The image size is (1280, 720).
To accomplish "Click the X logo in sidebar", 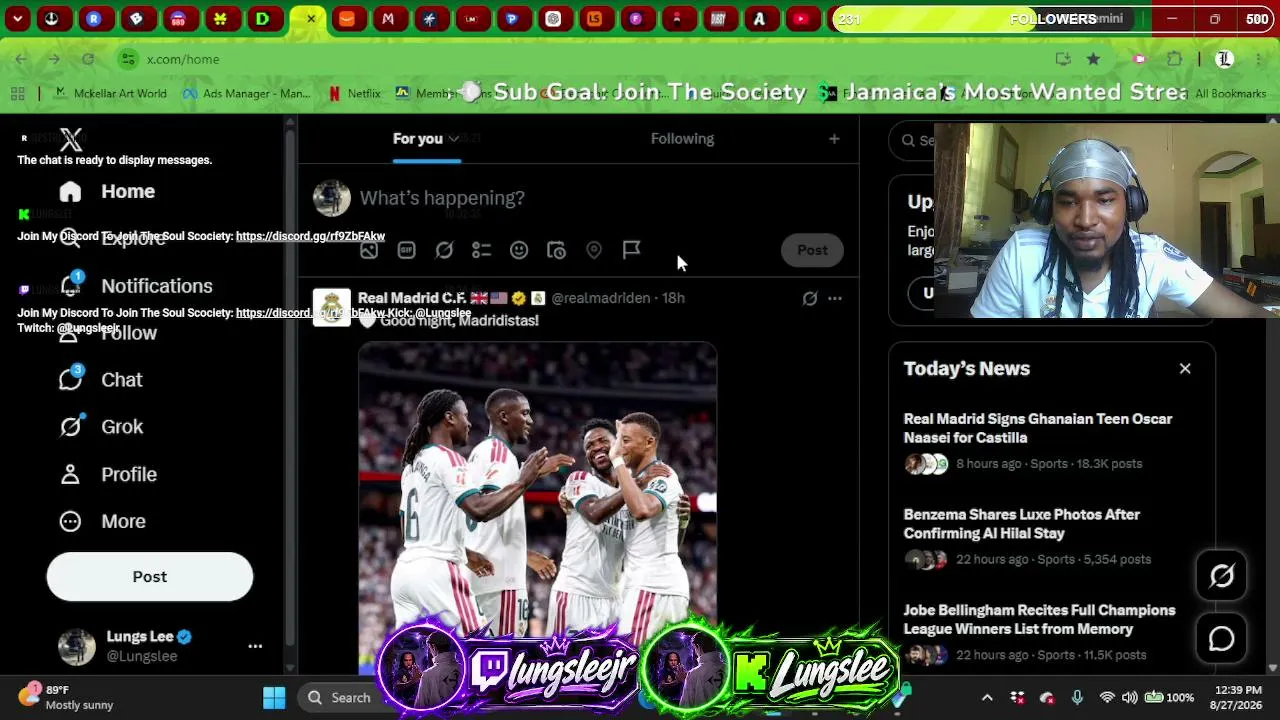I will 70,140.
